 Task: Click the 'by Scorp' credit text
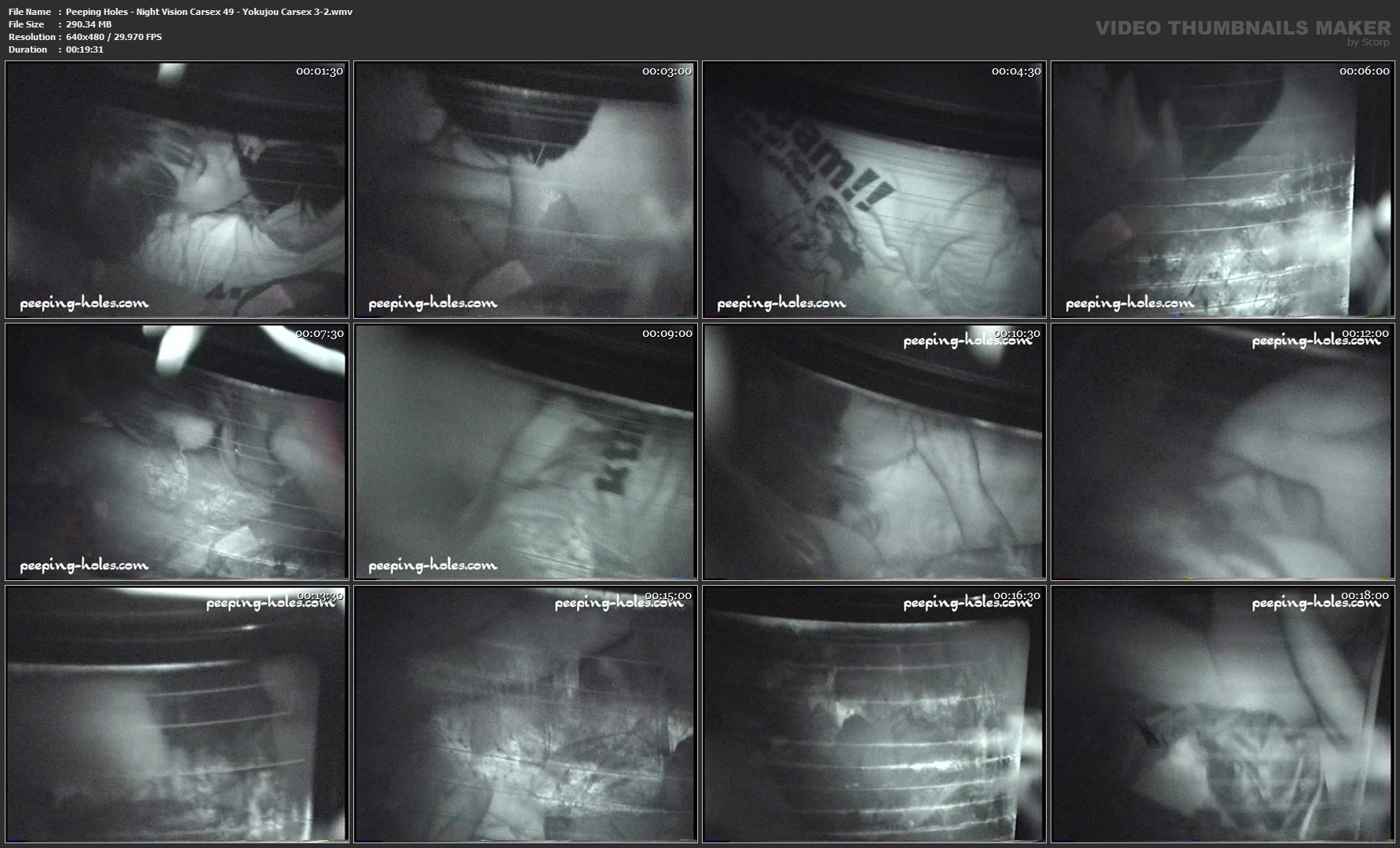click(1368, 42)
